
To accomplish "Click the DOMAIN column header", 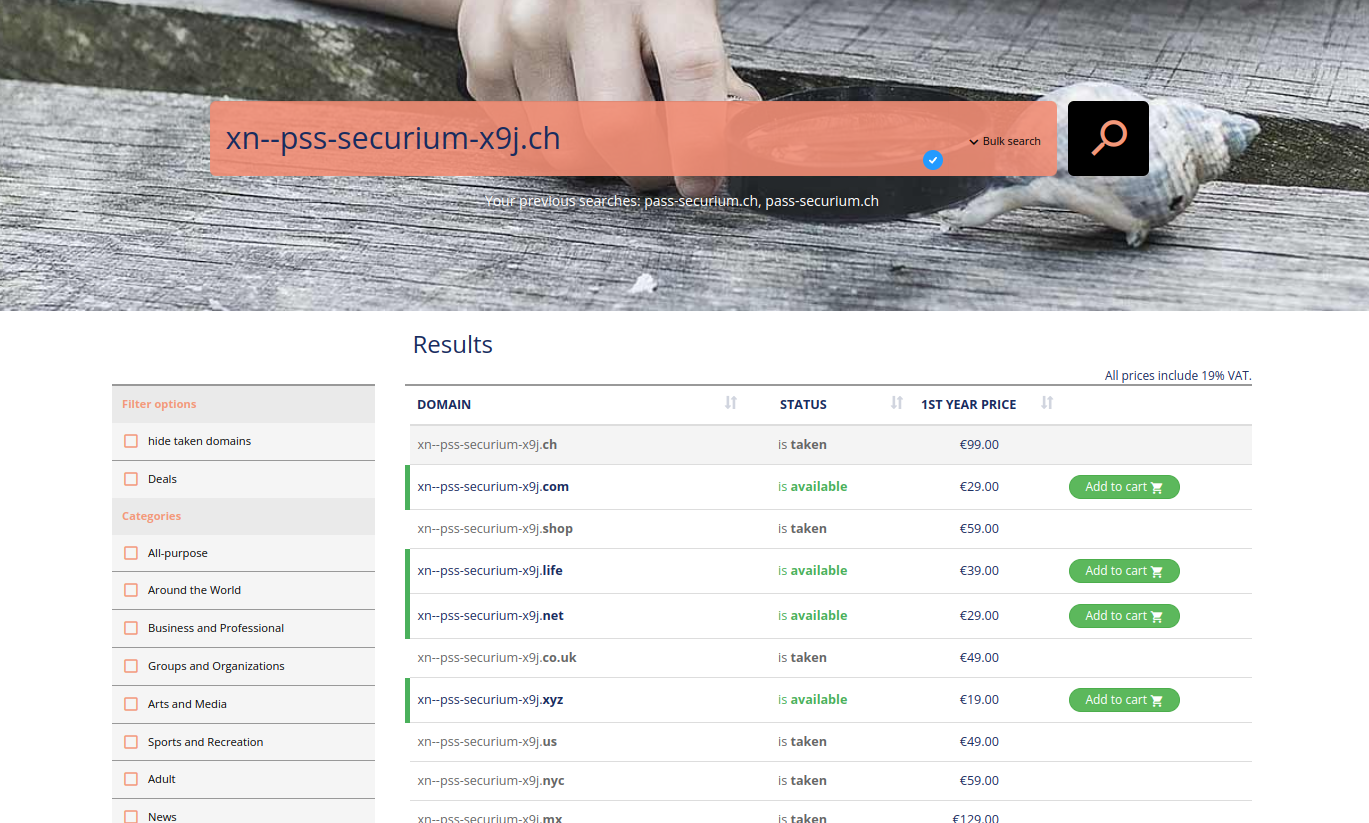I will [444, 405].
